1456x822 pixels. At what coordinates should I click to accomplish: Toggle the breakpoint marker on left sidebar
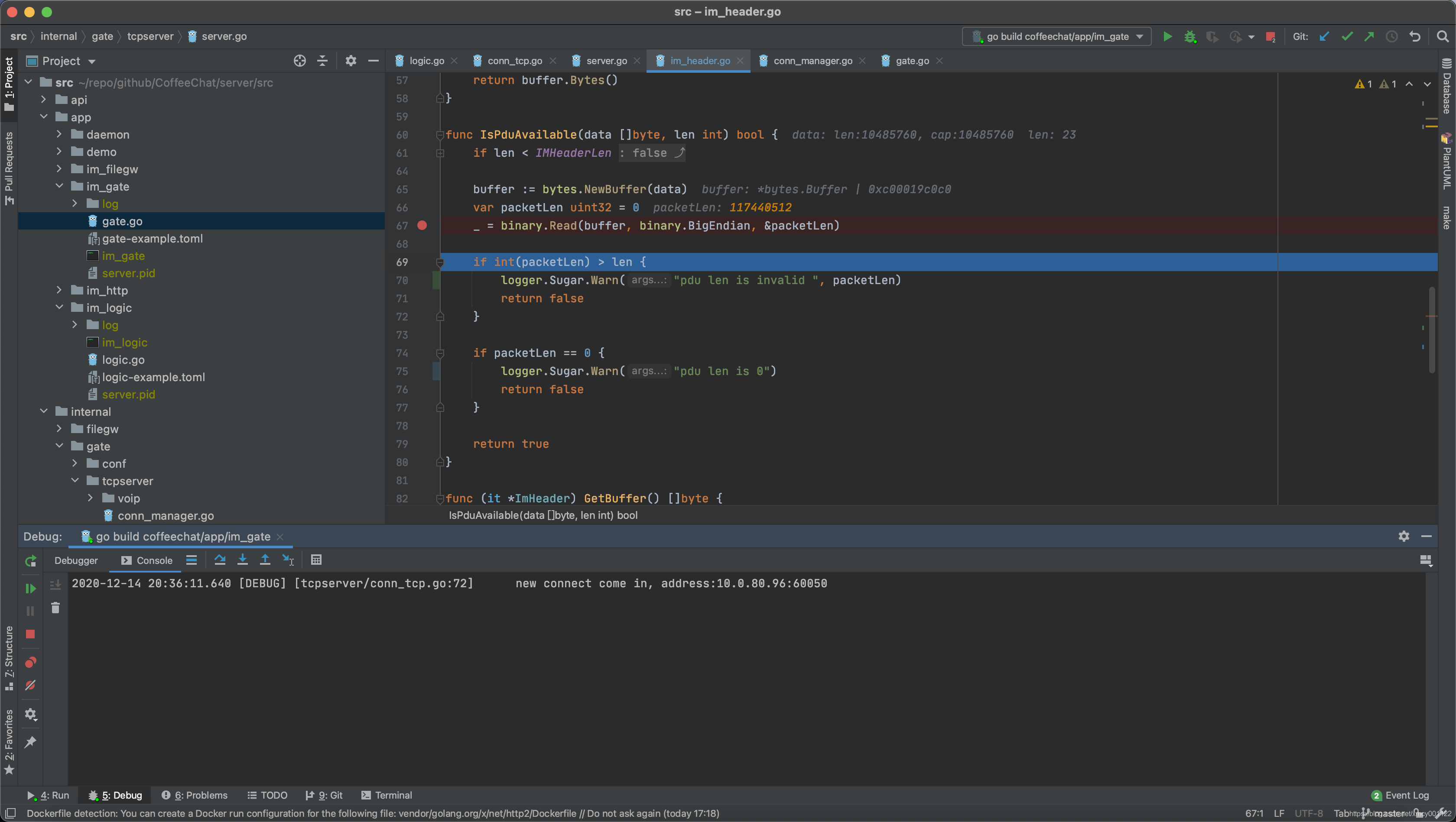click(422, 225)
